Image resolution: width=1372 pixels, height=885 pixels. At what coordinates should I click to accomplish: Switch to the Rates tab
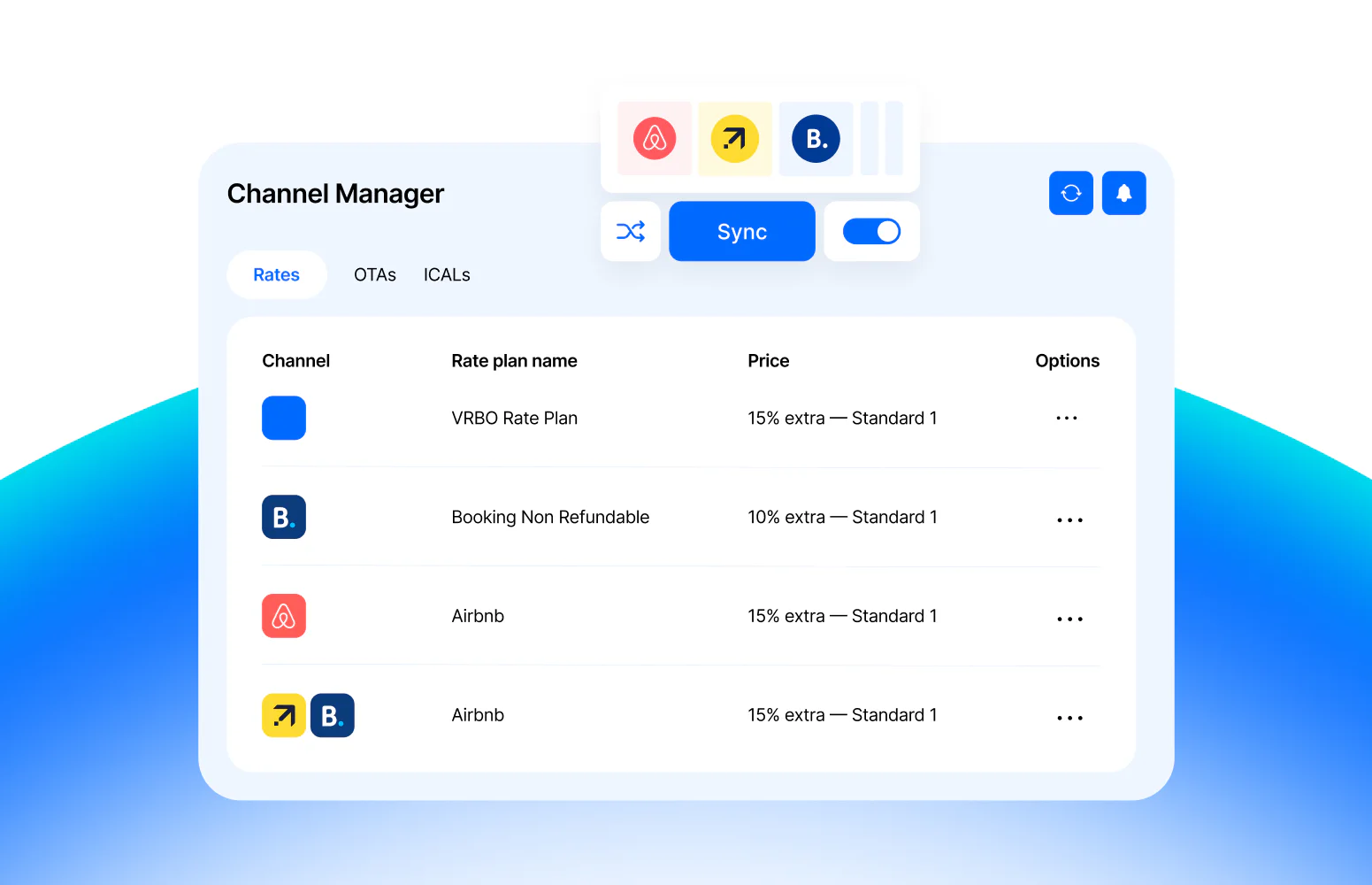coord(277,274)
